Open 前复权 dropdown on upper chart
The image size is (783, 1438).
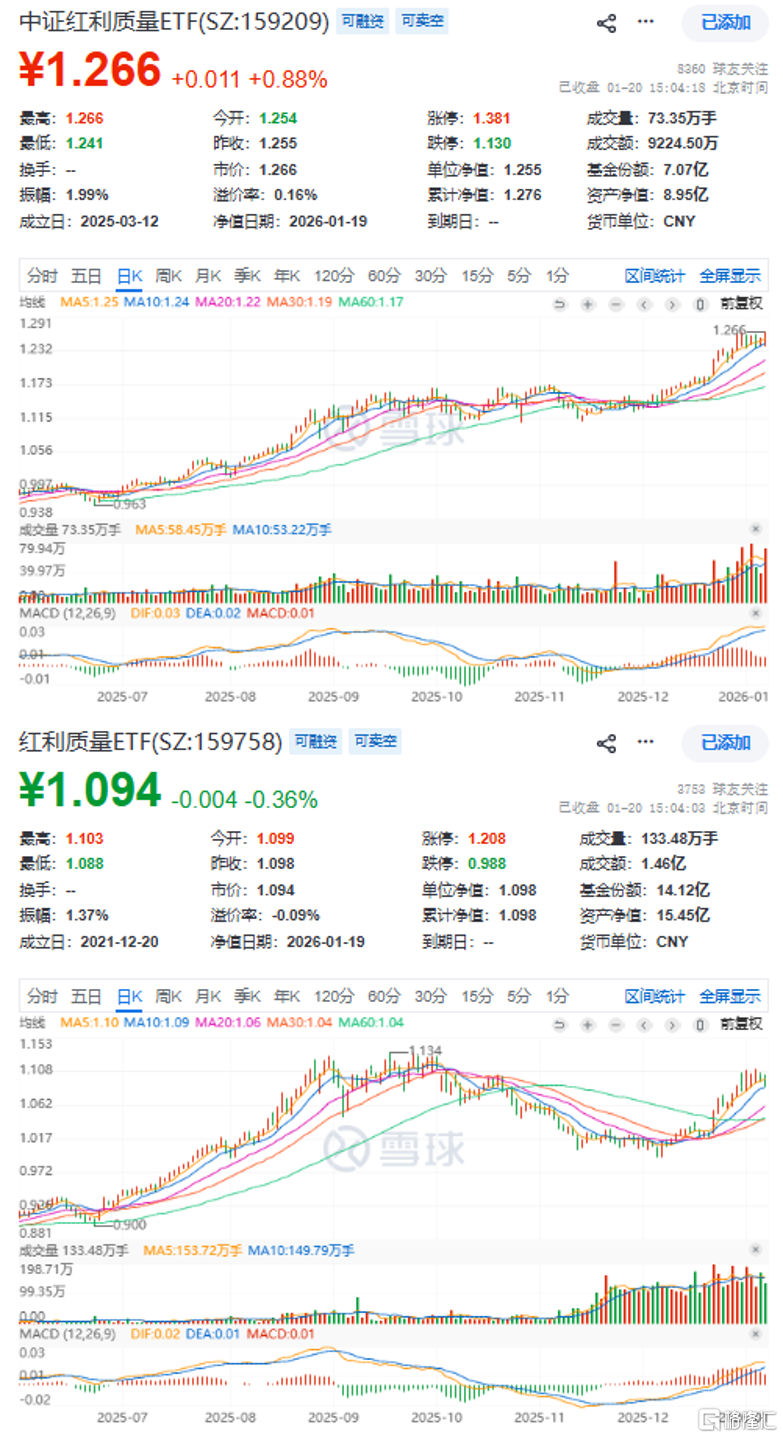742,304
